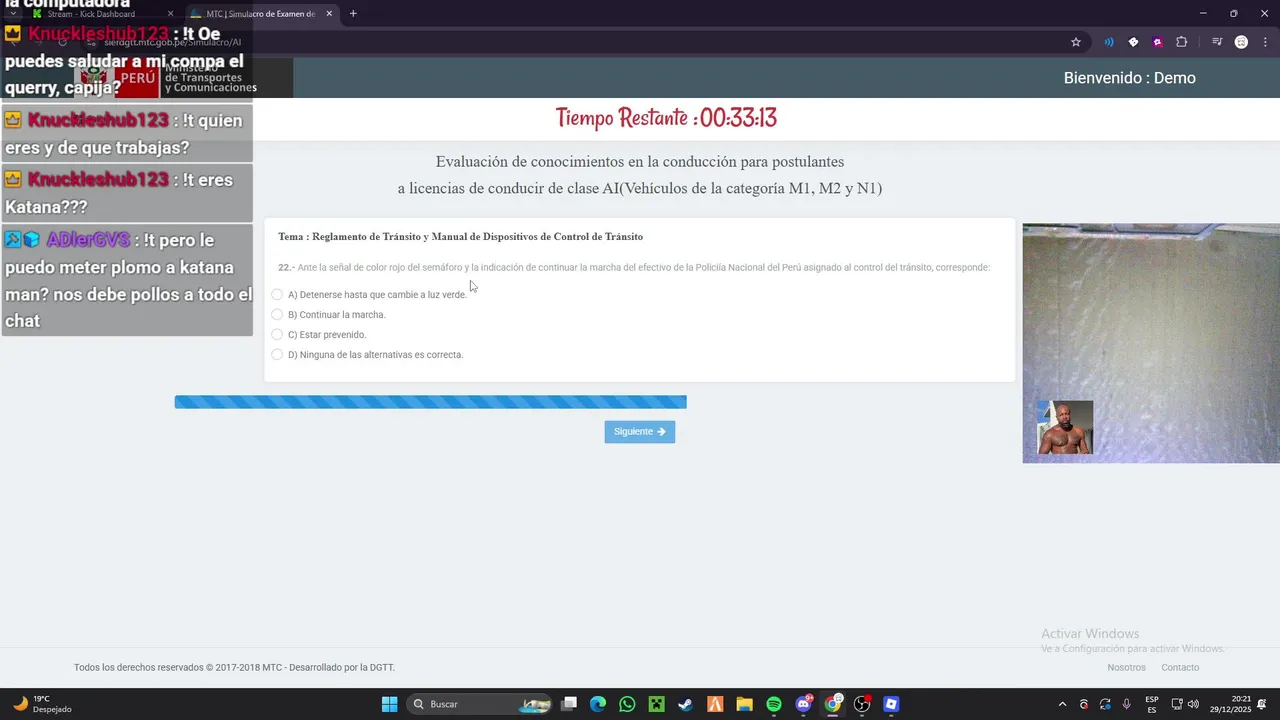
Task: Open the Nosotros footer link
Action: pyautogui.click(x=1126, y=668)
